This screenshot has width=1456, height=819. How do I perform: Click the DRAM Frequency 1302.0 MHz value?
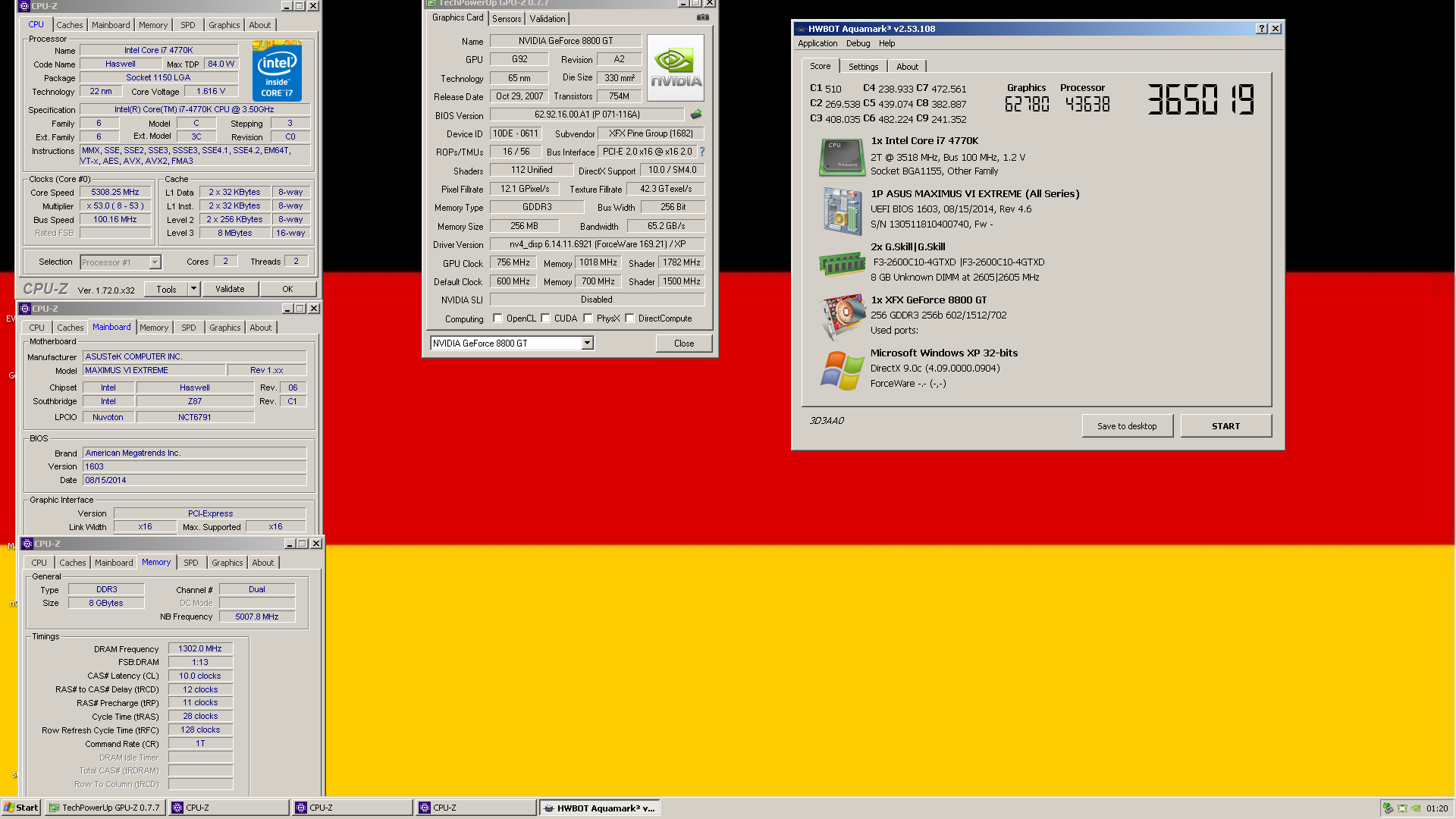point(200,649)
